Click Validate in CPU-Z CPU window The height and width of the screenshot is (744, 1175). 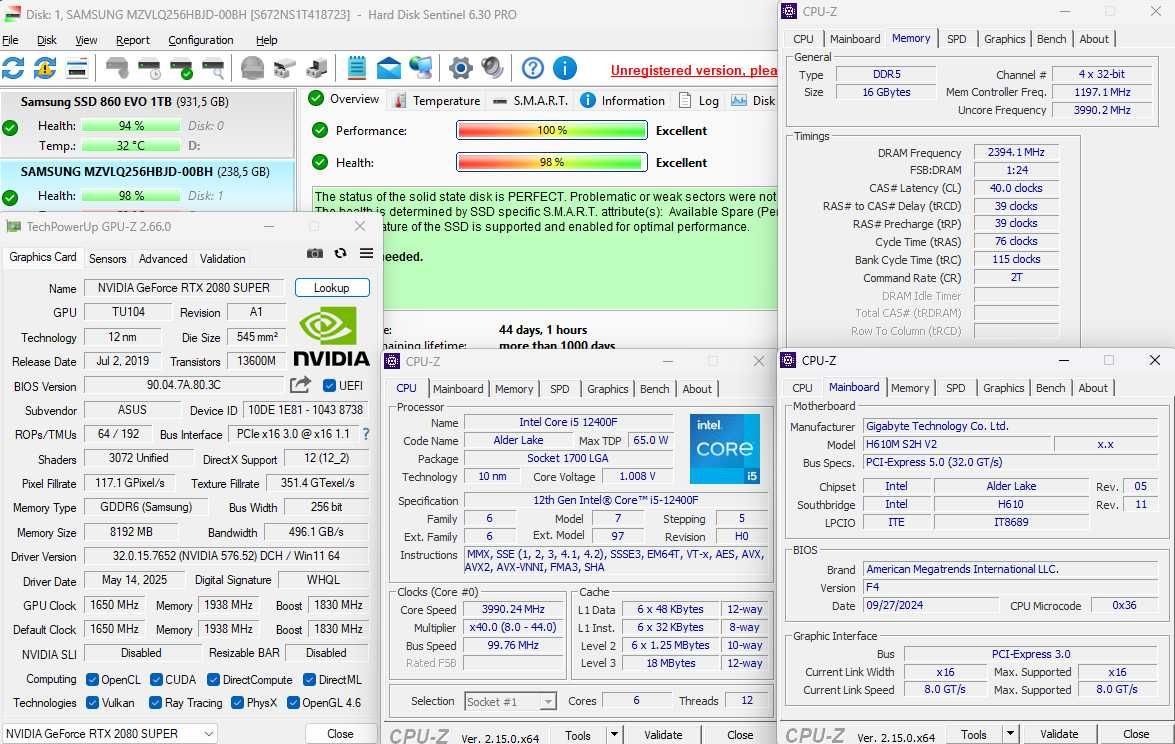(663, 735)
